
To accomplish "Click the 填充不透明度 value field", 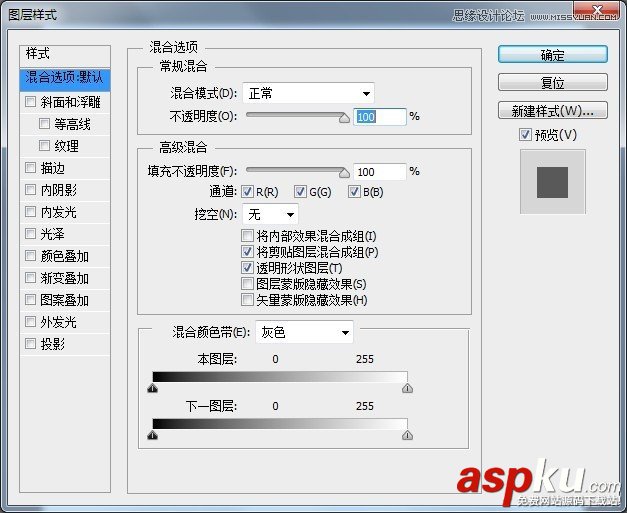I will pos(380,172).
